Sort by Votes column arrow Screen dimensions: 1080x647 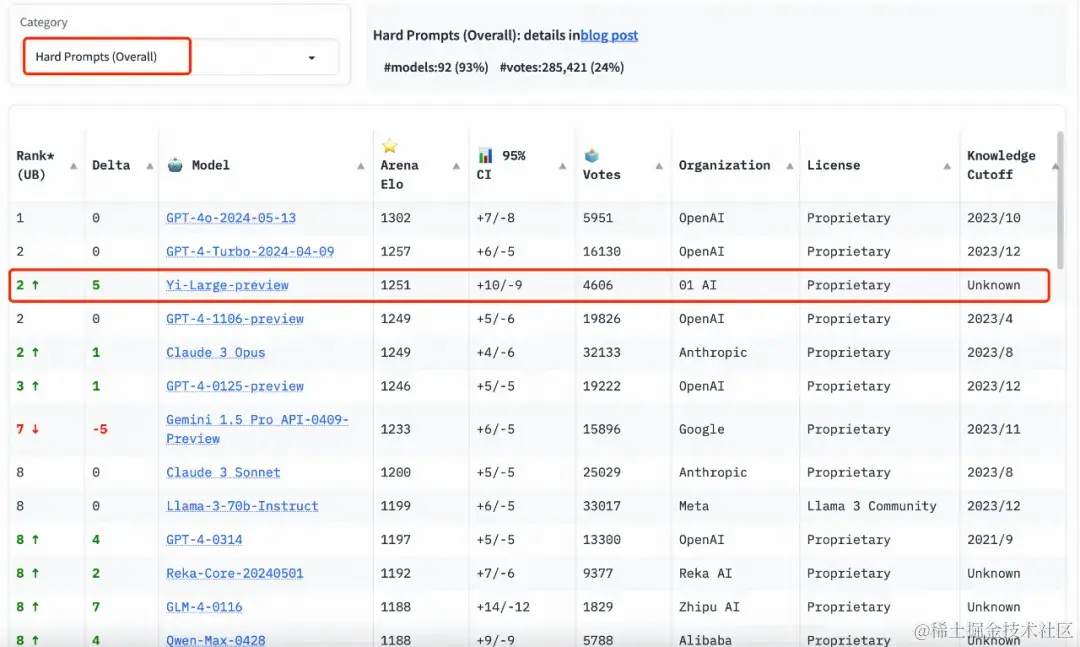pos(658,166)
